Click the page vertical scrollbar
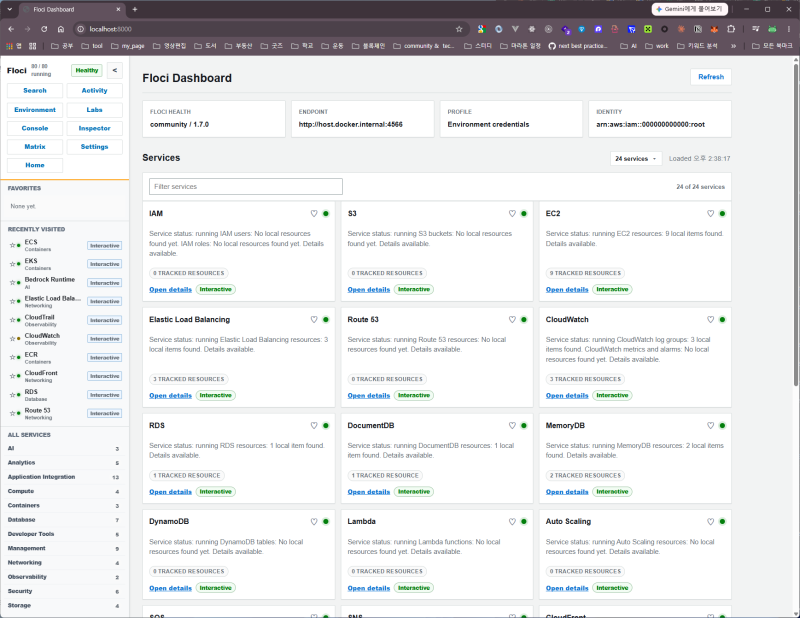The height and width of the screenshot is (618, 800). pyautogui.click(x=796, y=225)
